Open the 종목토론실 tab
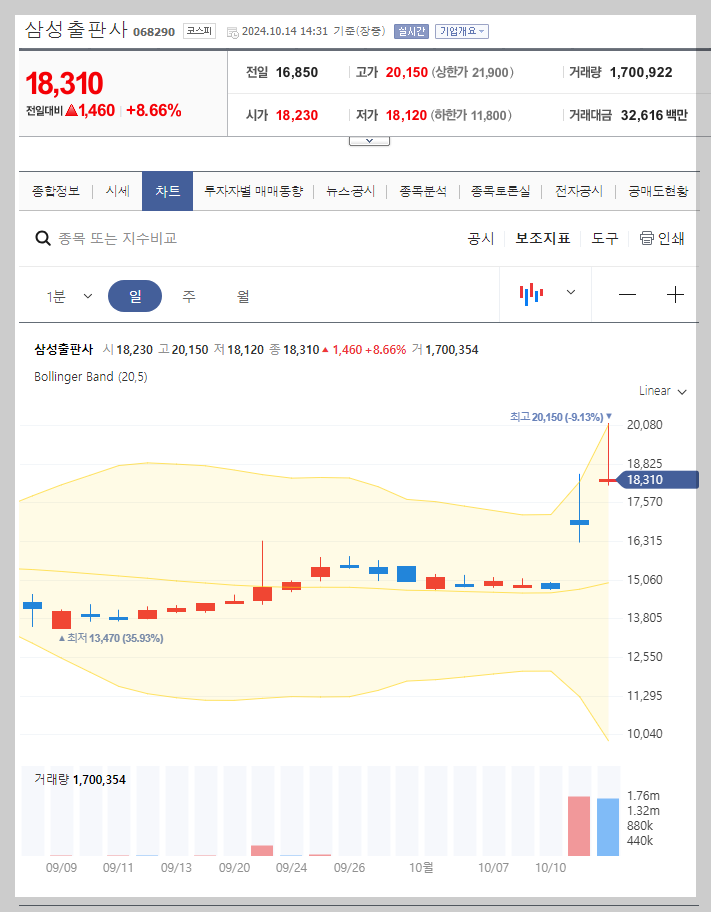The image size is (711, 912). (x=500, y=191)
